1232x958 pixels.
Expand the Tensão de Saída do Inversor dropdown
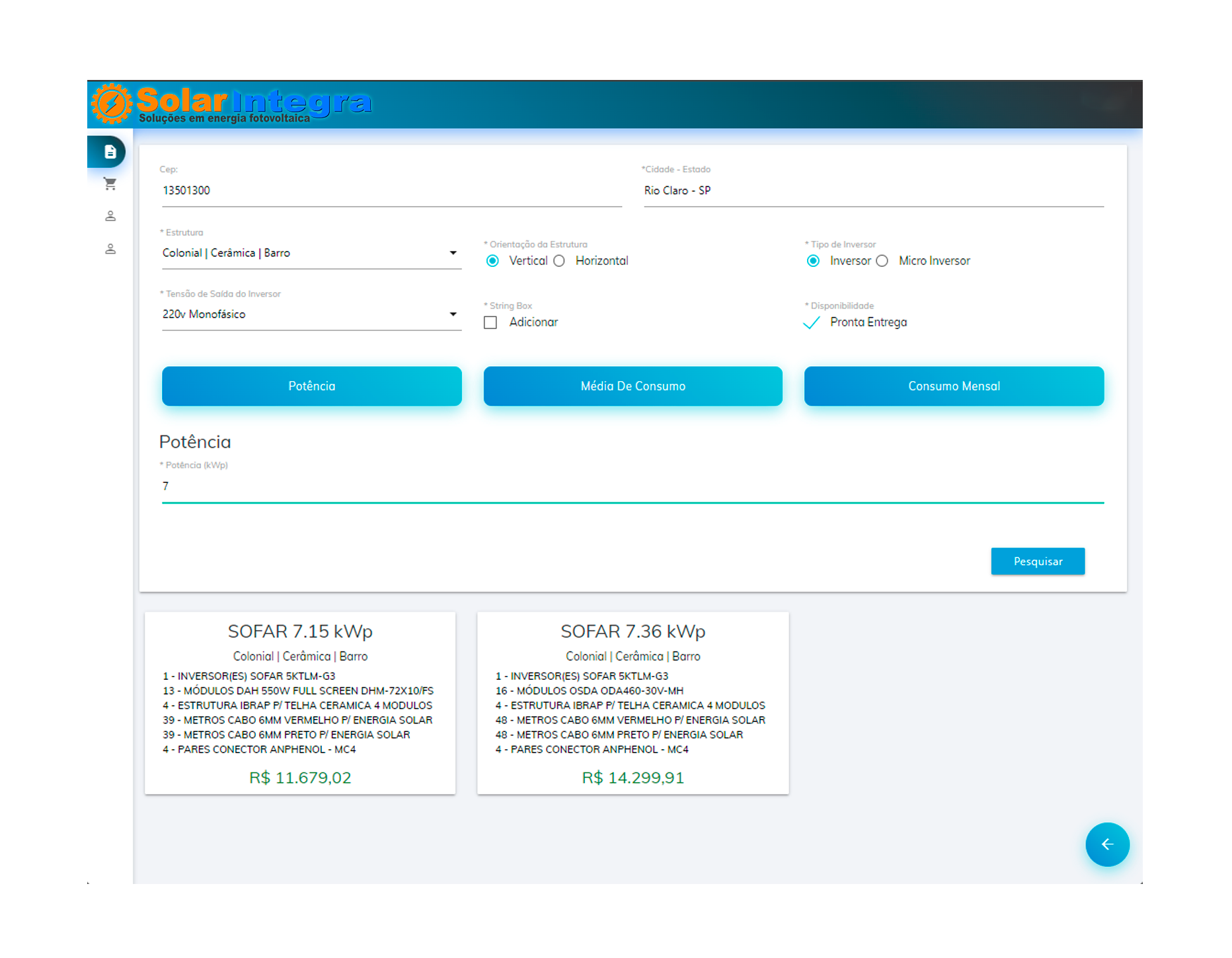[x=311, y=314]
